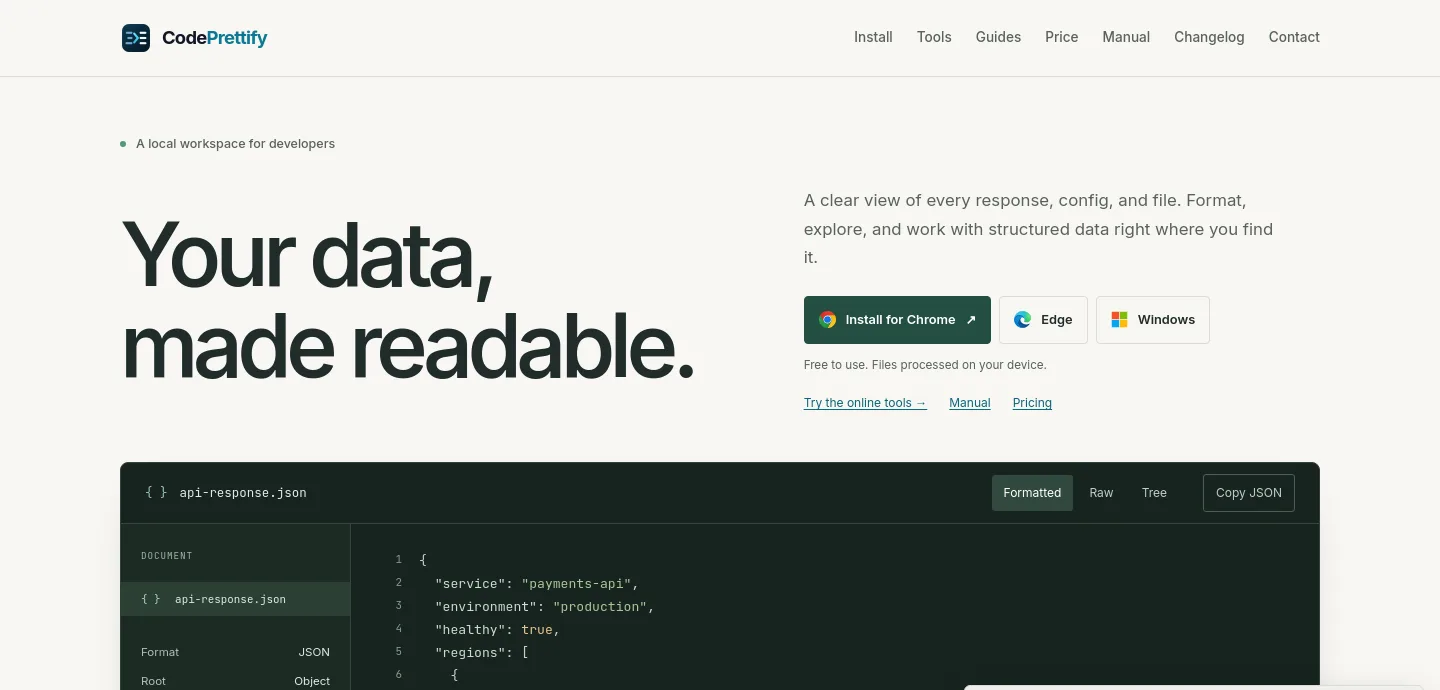Click the Format JSON property row

(236, 652)
